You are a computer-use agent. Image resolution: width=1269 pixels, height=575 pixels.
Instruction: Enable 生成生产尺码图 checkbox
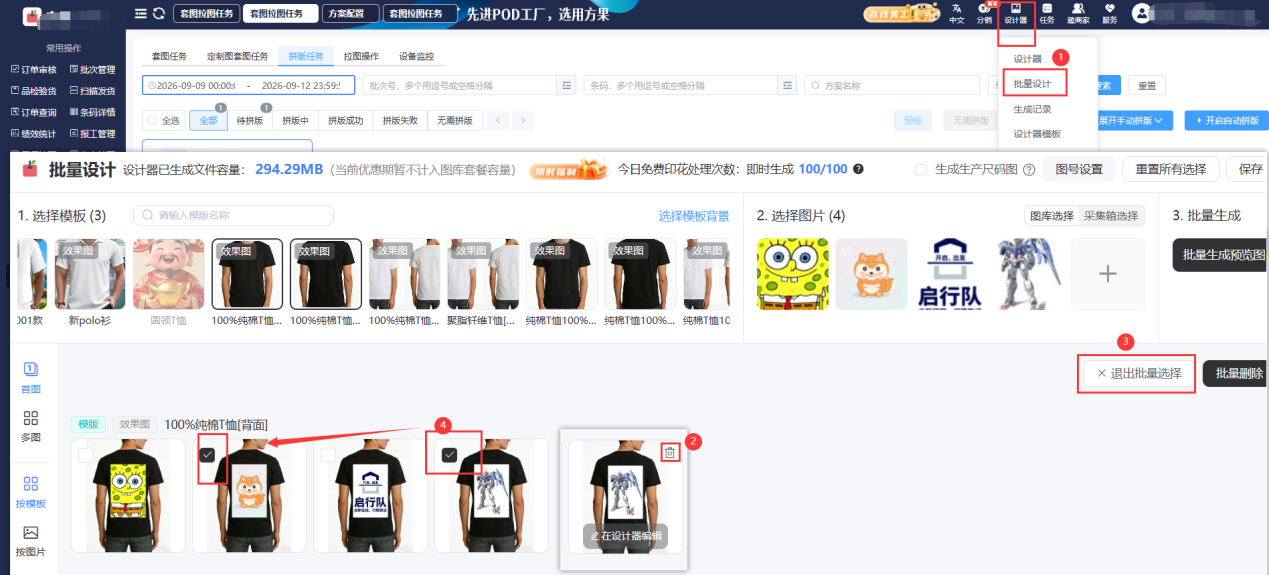point(920,169)
